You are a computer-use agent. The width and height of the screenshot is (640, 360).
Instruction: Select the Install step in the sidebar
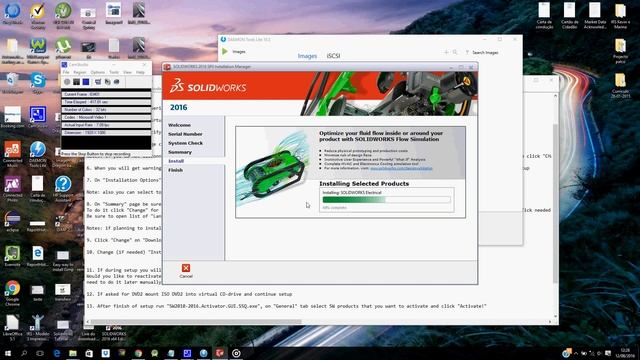pyautogui.click(x=176, y=161)
